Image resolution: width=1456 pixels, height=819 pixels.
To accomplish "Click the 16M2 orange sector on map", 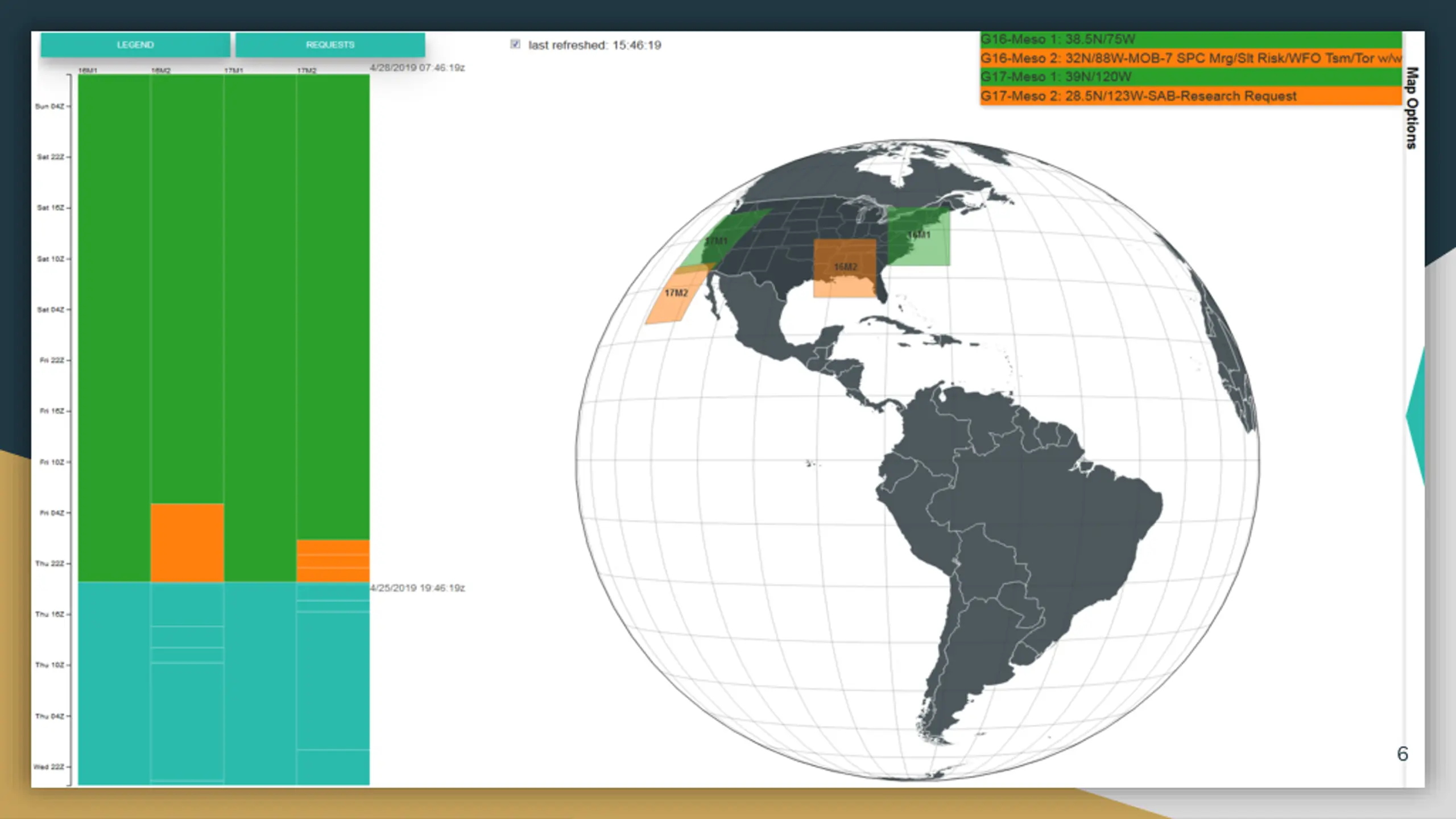I will point(845,268).
